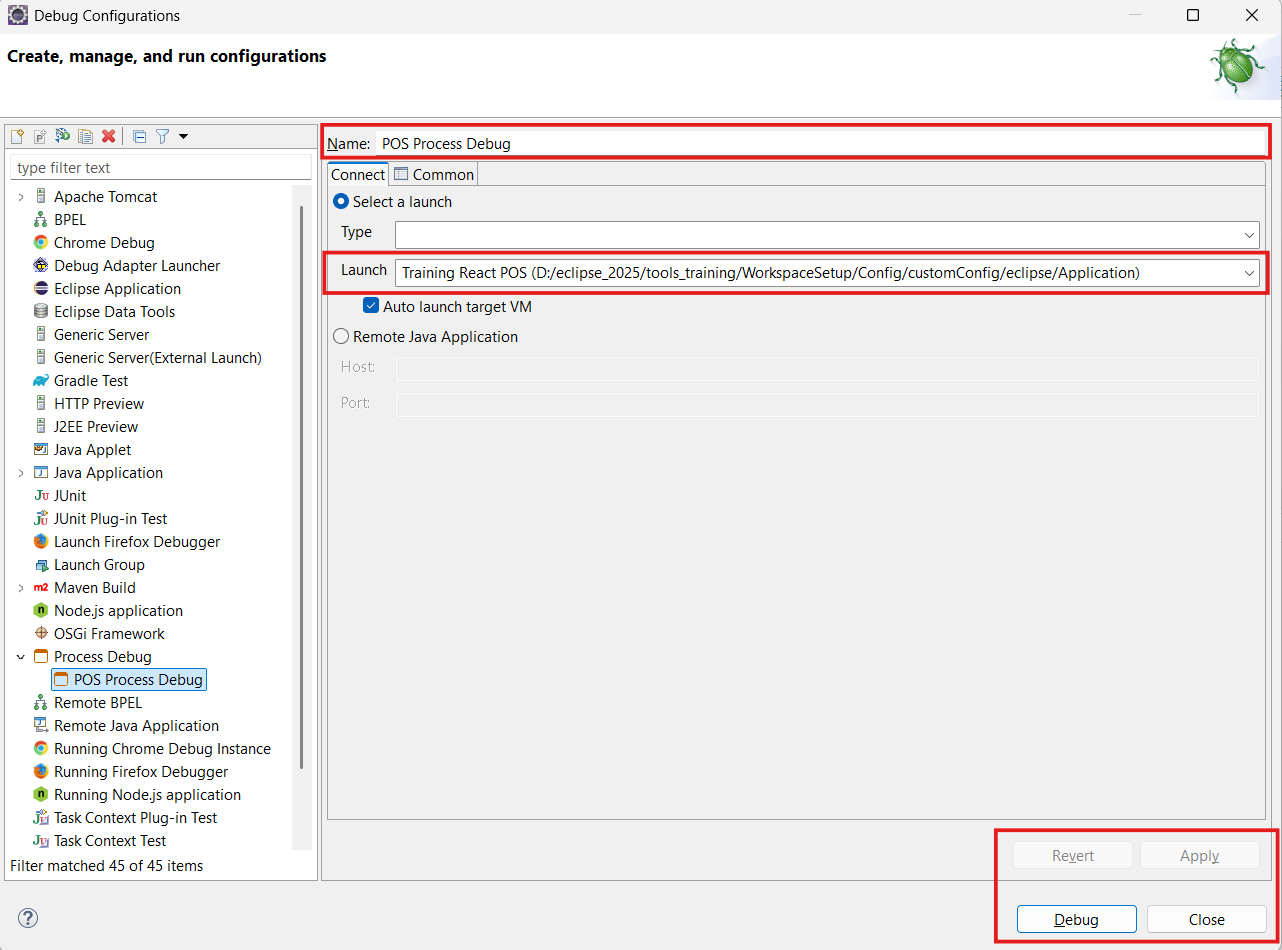The image size is (1282, 950).
Task: Collapse the Process Debug tree node
Action: pyautogui.click(x=21, y=656)
